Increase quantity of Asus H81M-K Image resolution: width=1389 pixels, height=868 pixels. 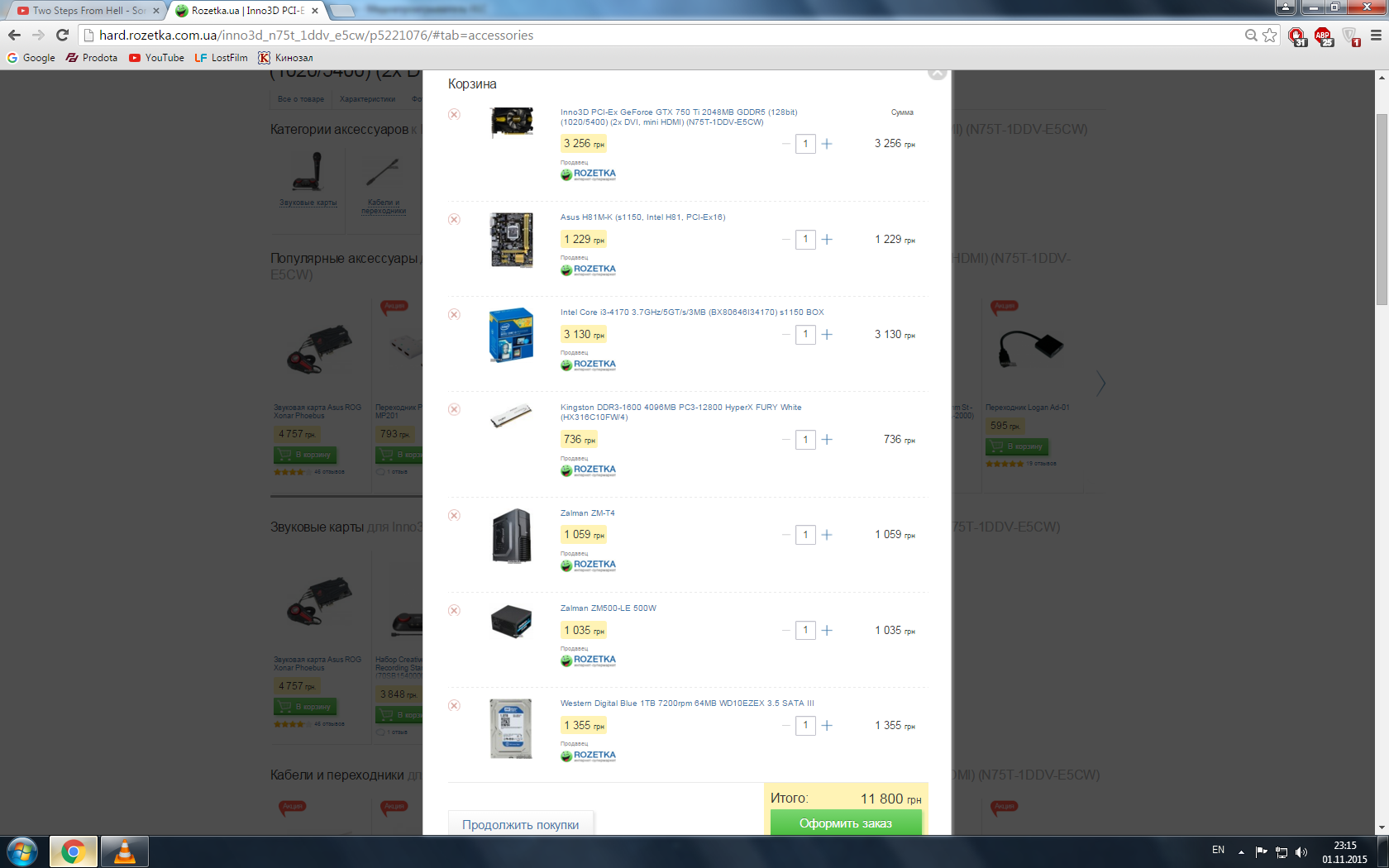pos(827,240)
